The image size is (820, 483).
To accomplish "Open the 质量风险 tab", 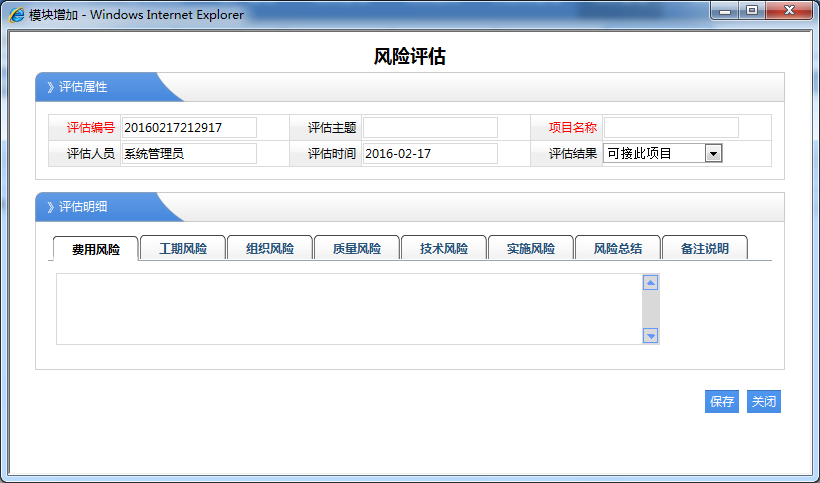I will [357, 248].
